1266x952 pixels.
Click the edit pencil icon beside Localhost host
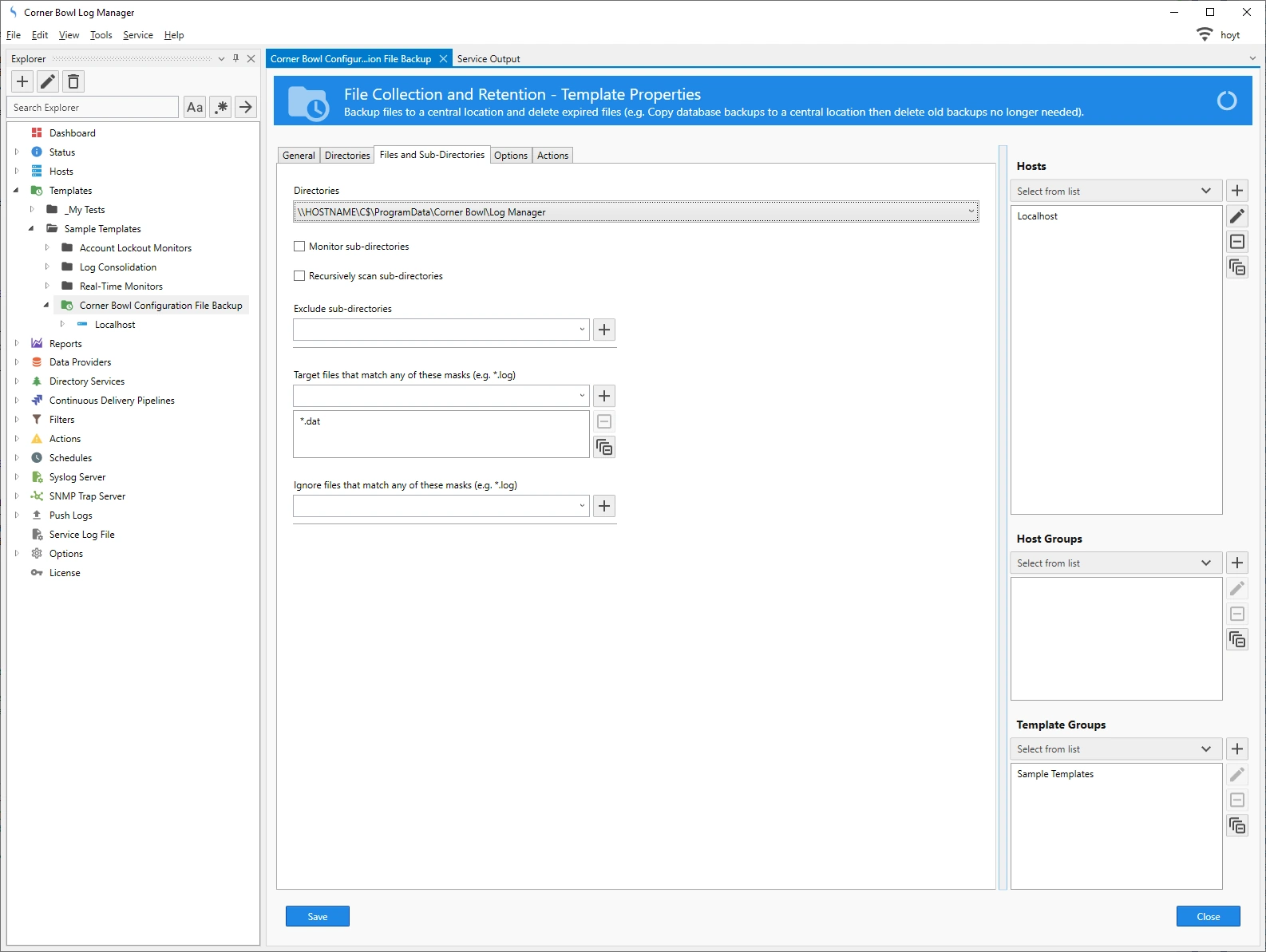coord(1236,216)
